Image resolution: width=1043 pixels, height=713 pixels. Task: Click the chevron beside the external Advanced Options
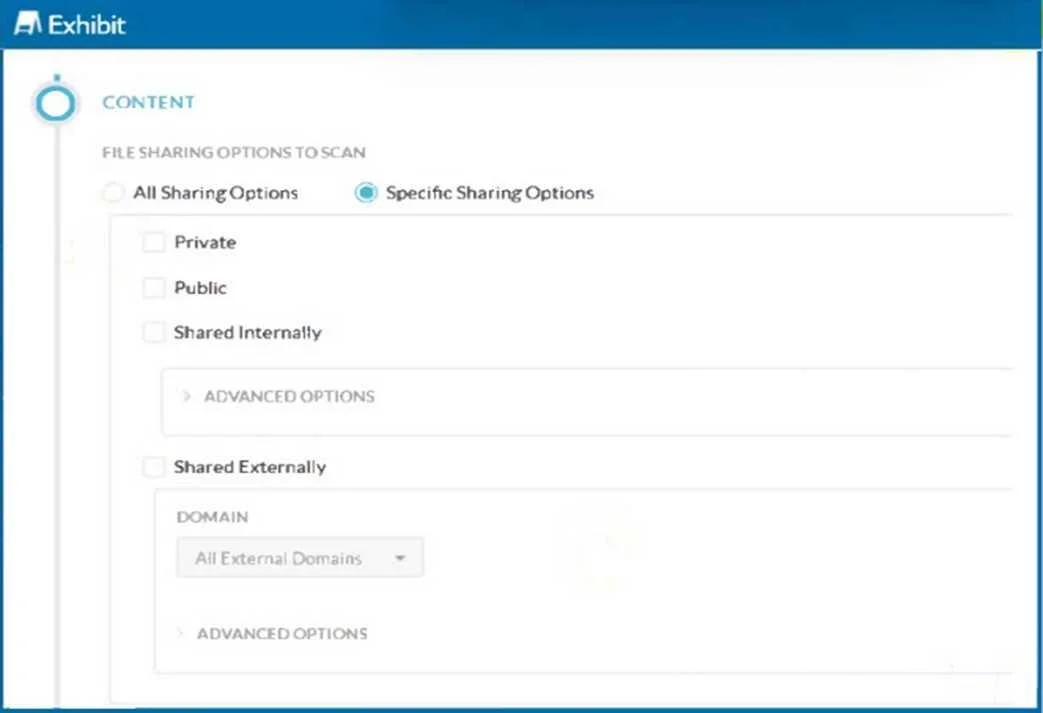[180, 633]
